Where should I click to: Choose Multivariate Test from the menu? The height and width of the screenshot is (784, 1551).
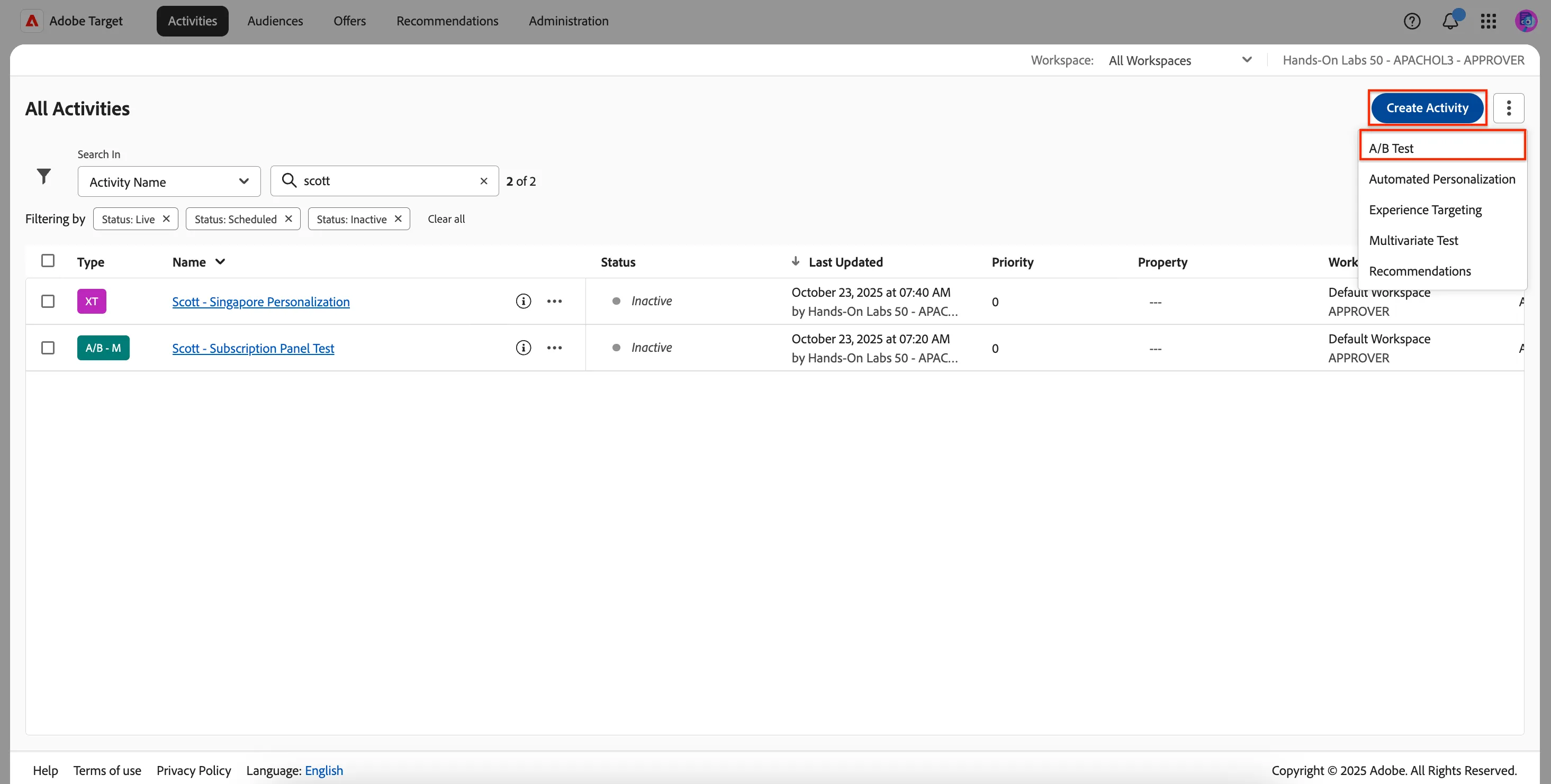pyautogui.click(x=1442, y=240)
